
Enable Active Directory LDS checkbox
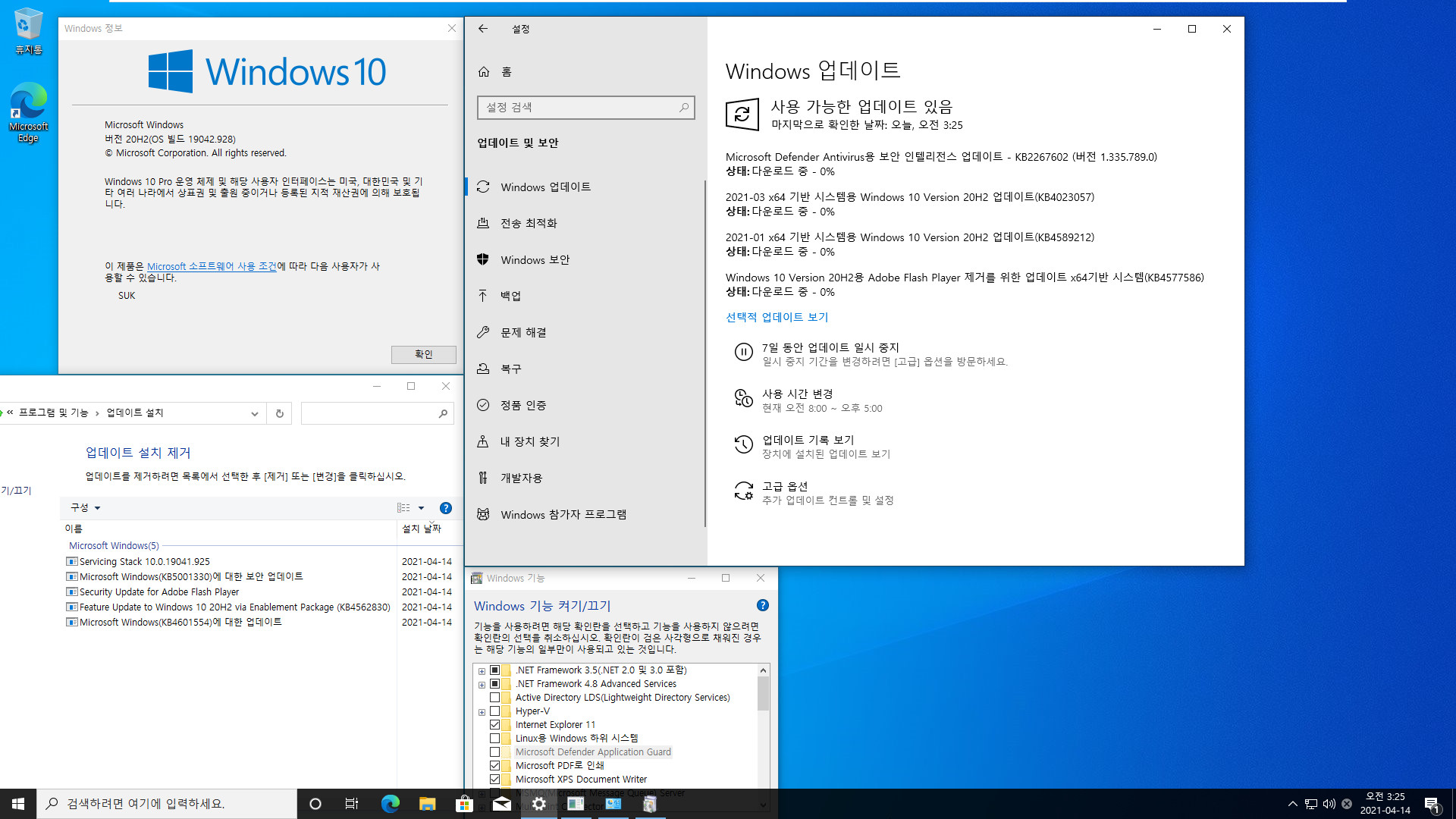click(495, 698)
